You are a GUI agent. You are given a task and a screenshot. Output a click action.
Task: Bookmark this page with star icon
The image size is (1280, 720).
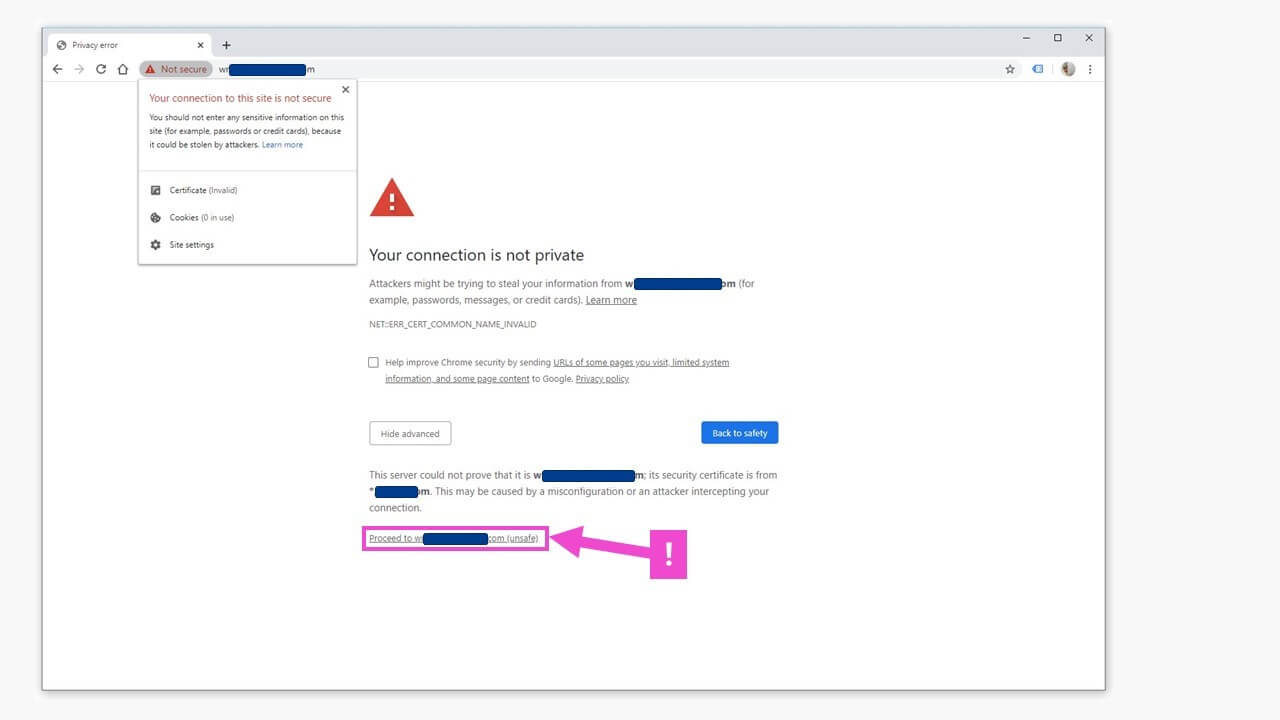1010,69
